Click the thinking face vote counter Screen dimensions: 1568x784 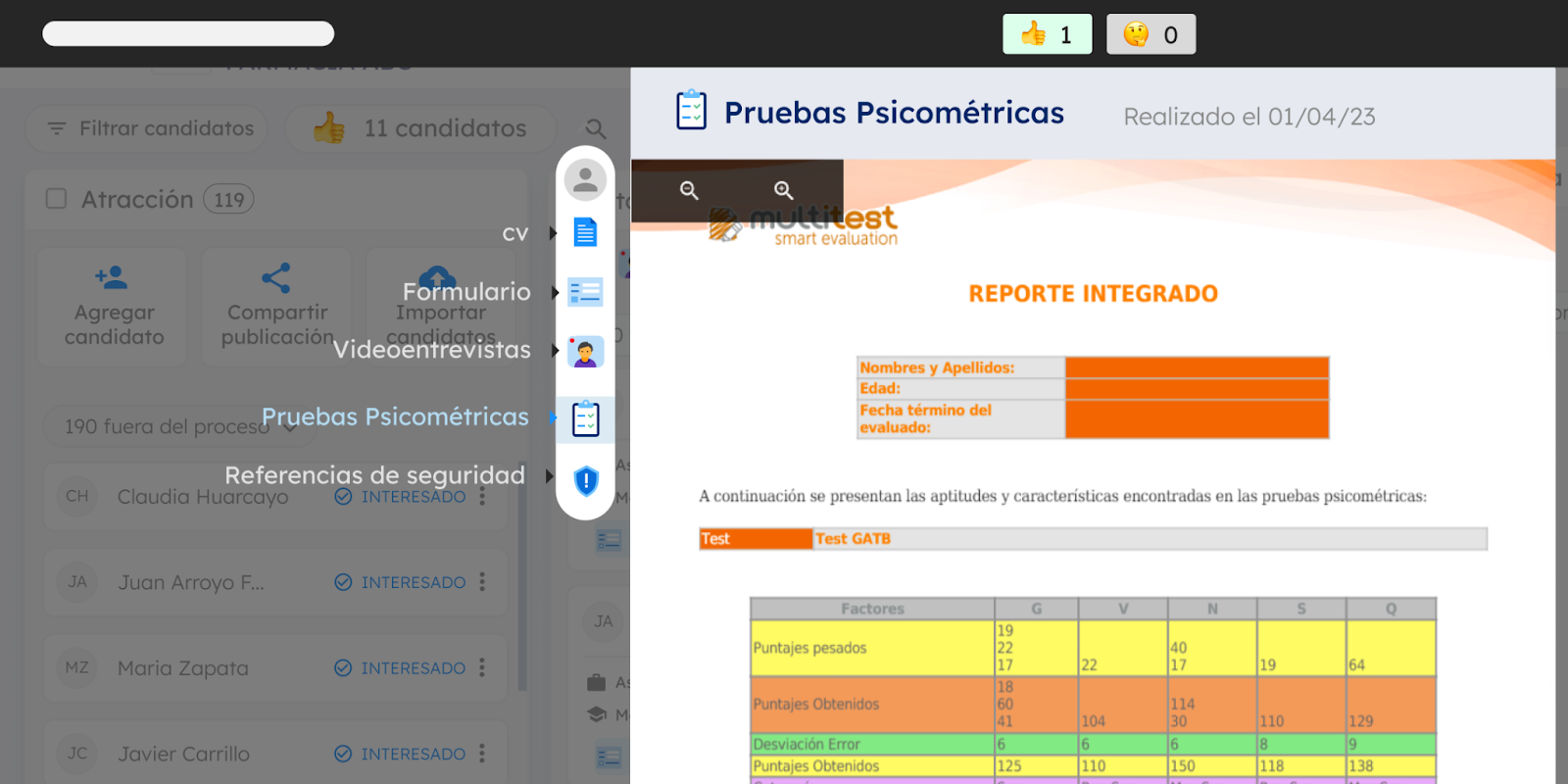[x=1151, y=34]
